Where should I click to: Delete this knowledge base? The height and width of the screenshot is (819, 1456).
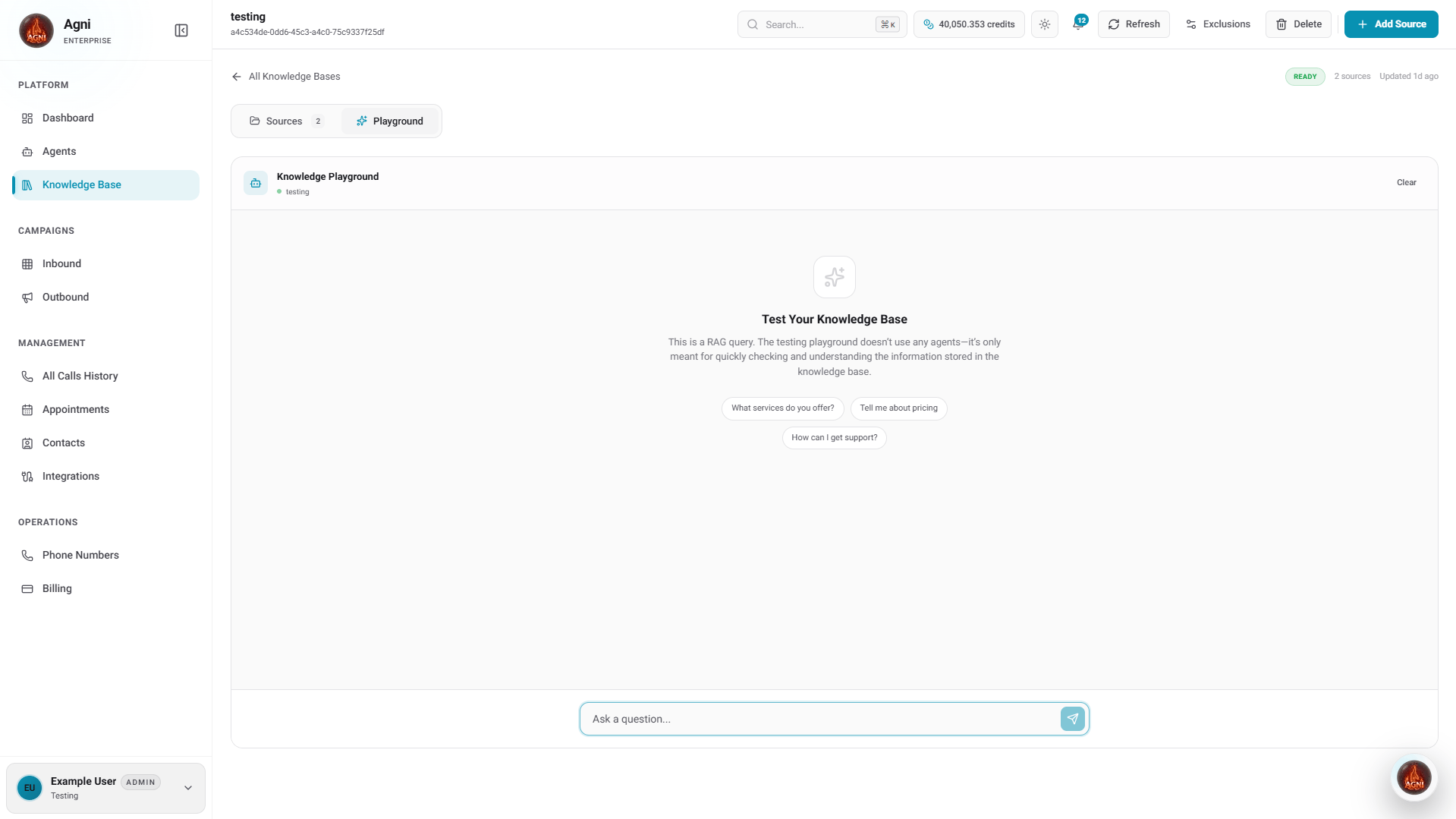point(1298,24)
